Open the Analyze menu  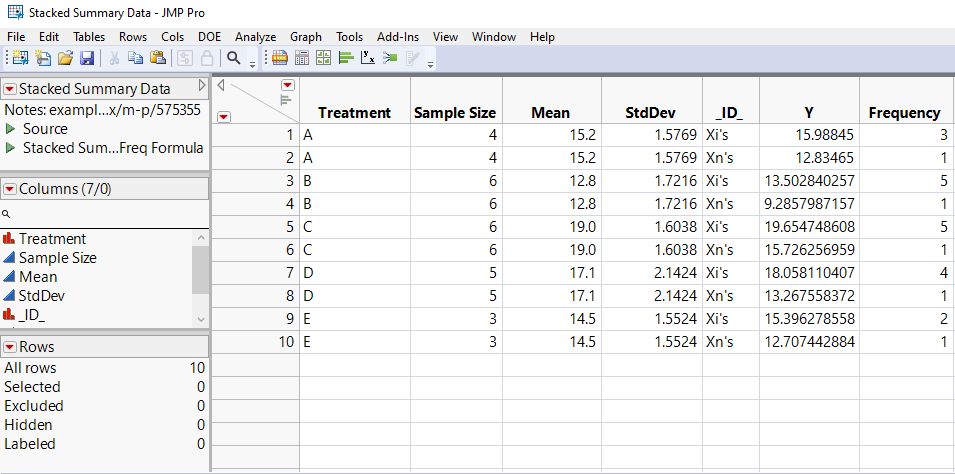pos(255,37)
